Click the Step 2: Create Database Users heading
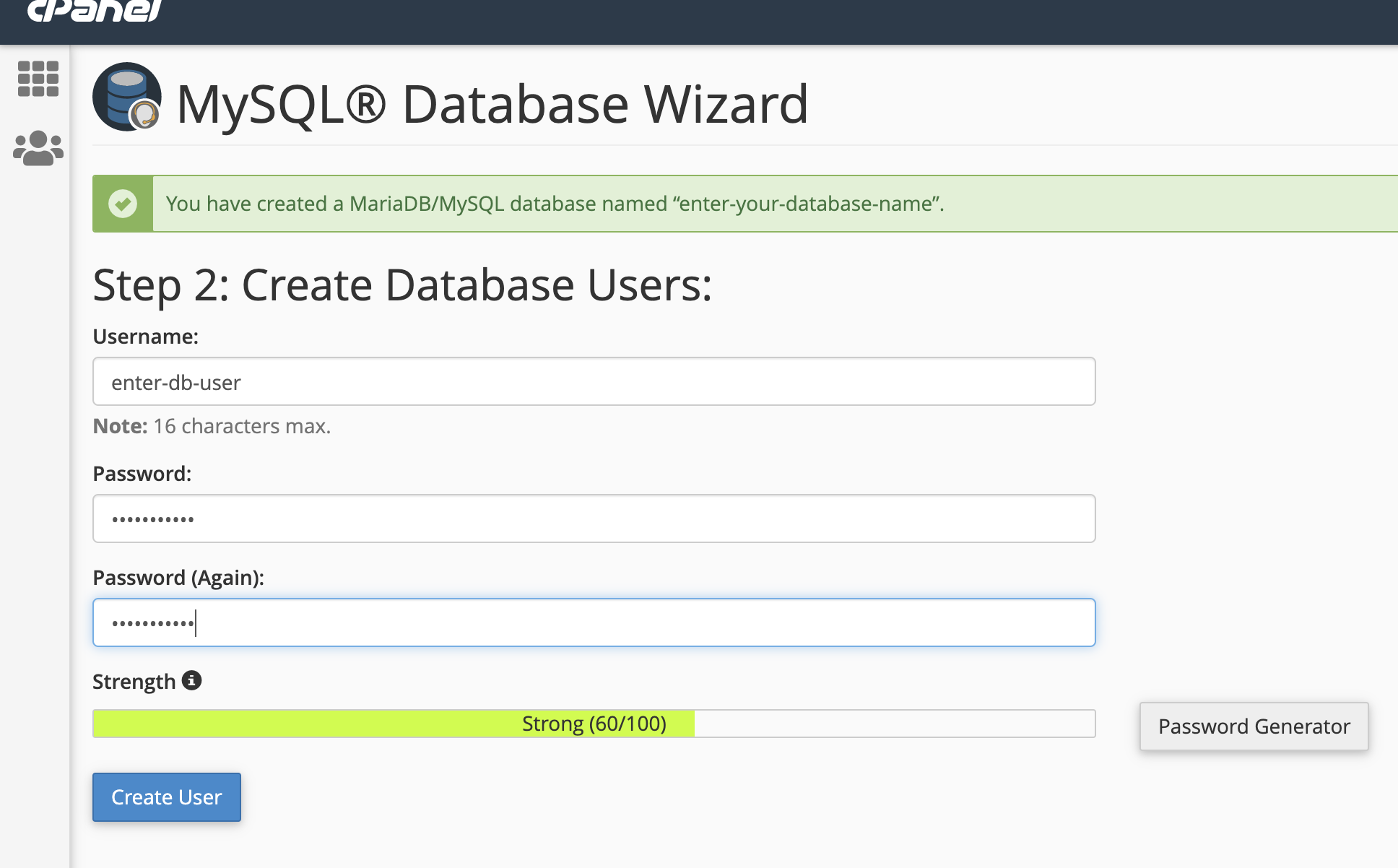 click(x=402, y=285)
